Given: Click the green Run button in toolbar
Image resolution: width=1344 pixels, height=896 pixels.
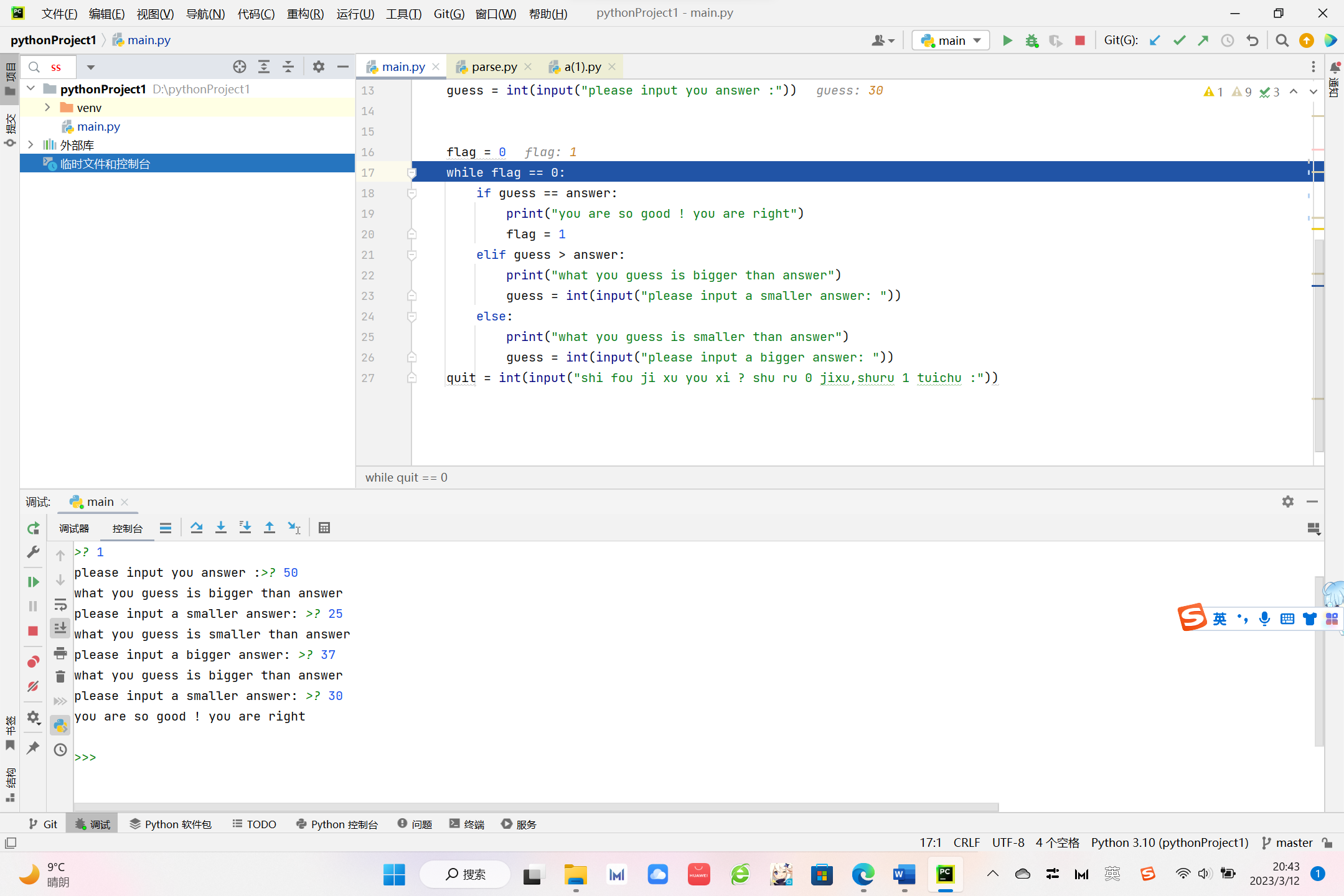Looking at the screenshot, I should click(x=1007, y=40).
